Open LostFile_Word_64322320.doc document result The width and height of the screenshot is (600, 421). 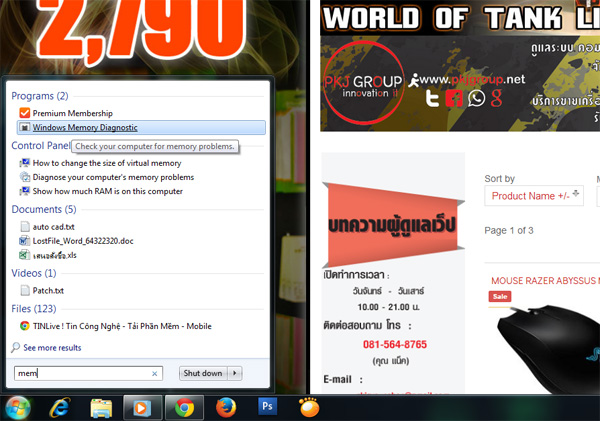pos(83,241)
